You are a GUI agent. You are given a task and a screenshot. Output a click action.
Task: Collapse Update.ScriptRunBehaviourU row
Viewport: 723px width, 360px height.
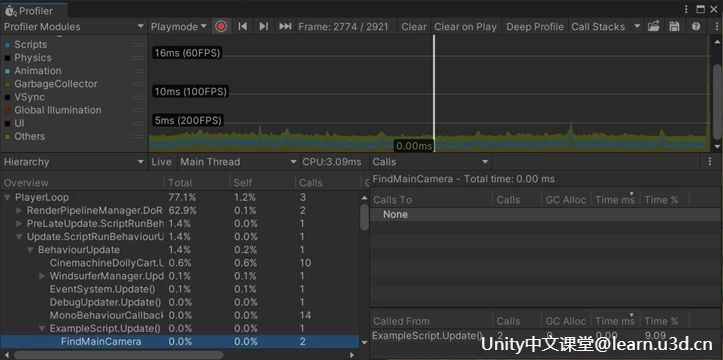point(19,237)
